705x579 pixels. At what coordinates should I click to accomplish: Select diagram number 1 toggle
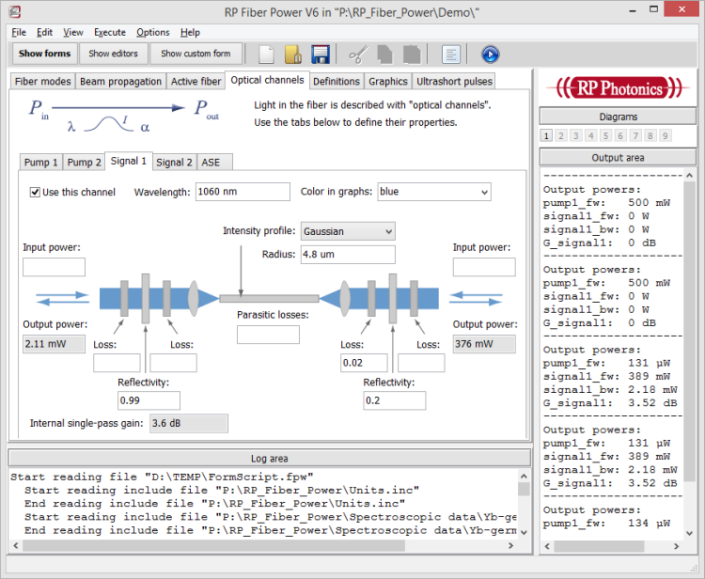coord(546,136)
